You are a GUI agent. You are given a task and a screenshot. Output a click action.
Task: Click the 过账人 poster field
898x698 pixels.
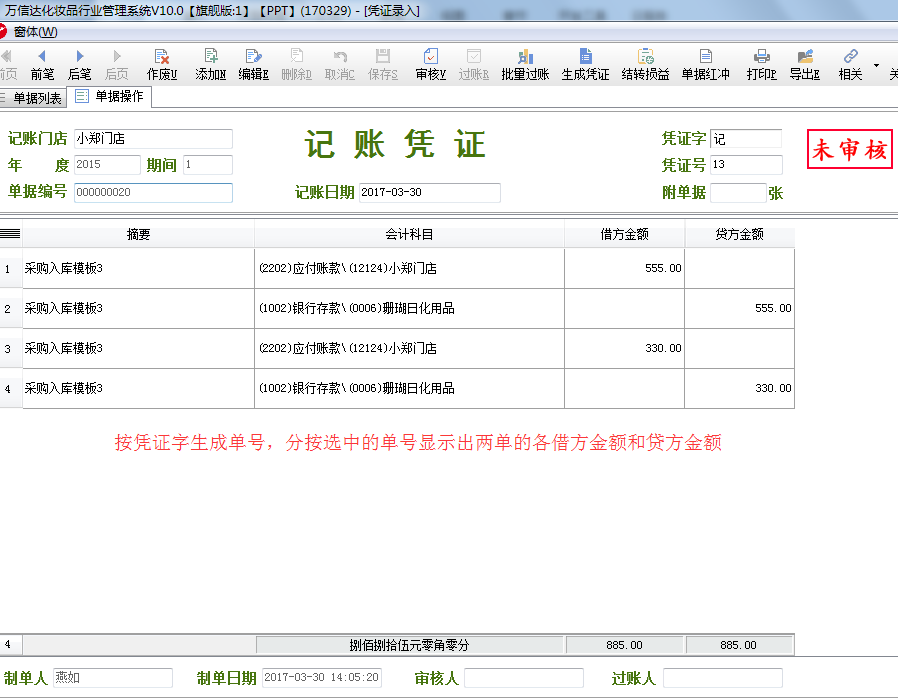click(x=723, y=678)
